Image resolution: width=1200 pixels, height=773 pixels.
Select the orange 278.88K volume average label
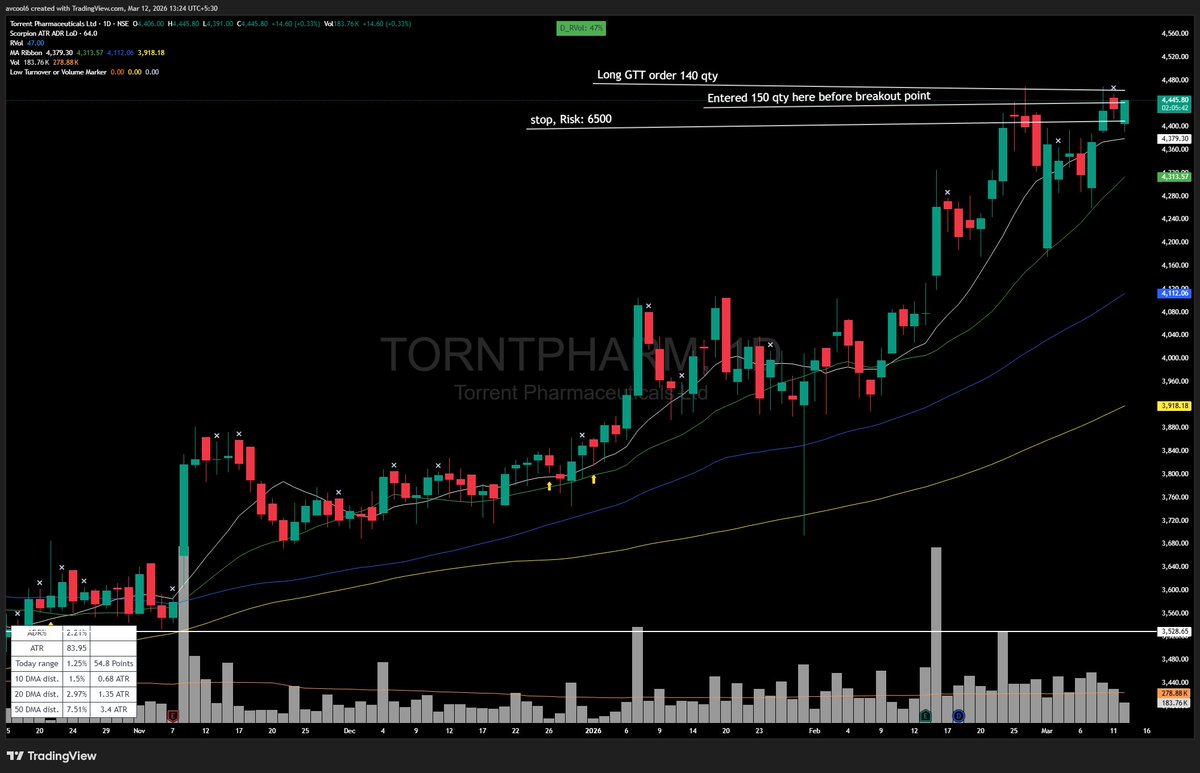point(1174,693)
